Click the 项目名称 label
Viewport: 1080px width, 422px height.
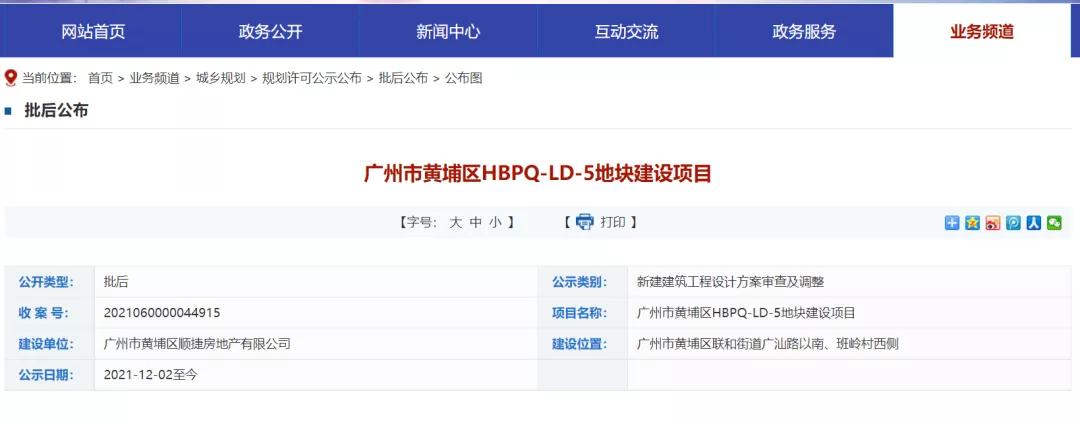click(x=579, y=313)
